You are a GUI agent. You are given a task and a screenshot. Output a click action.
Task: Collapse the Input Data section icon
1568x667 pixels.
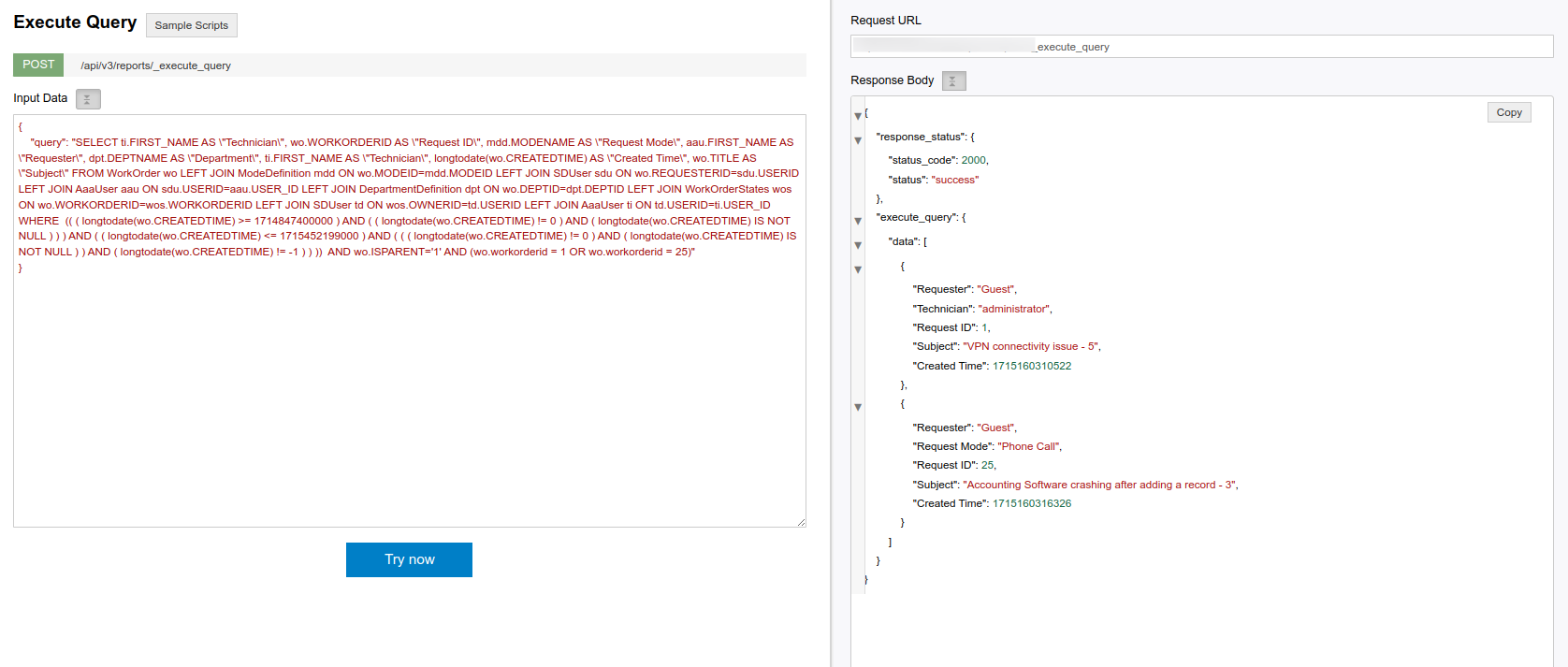tap(88, 99)
